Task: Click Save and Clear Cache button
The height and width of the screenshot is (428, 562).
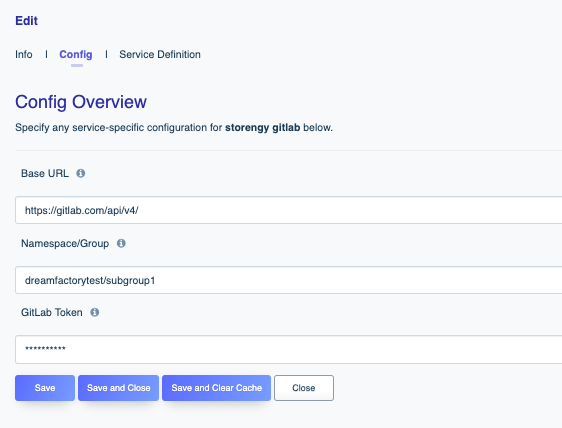Action: (x=216, y=388)
